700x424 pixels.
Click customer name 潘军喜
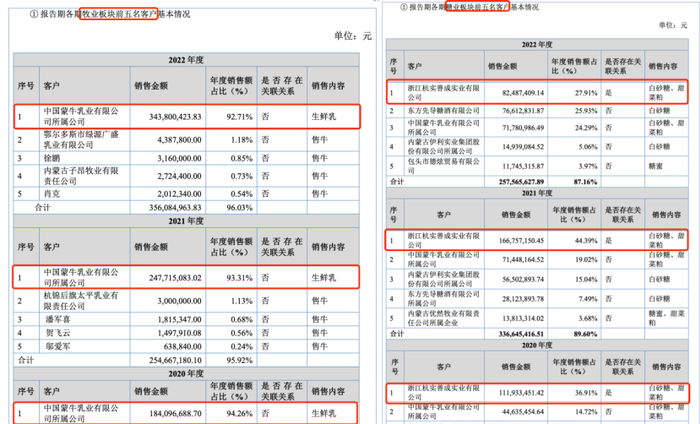58,320
